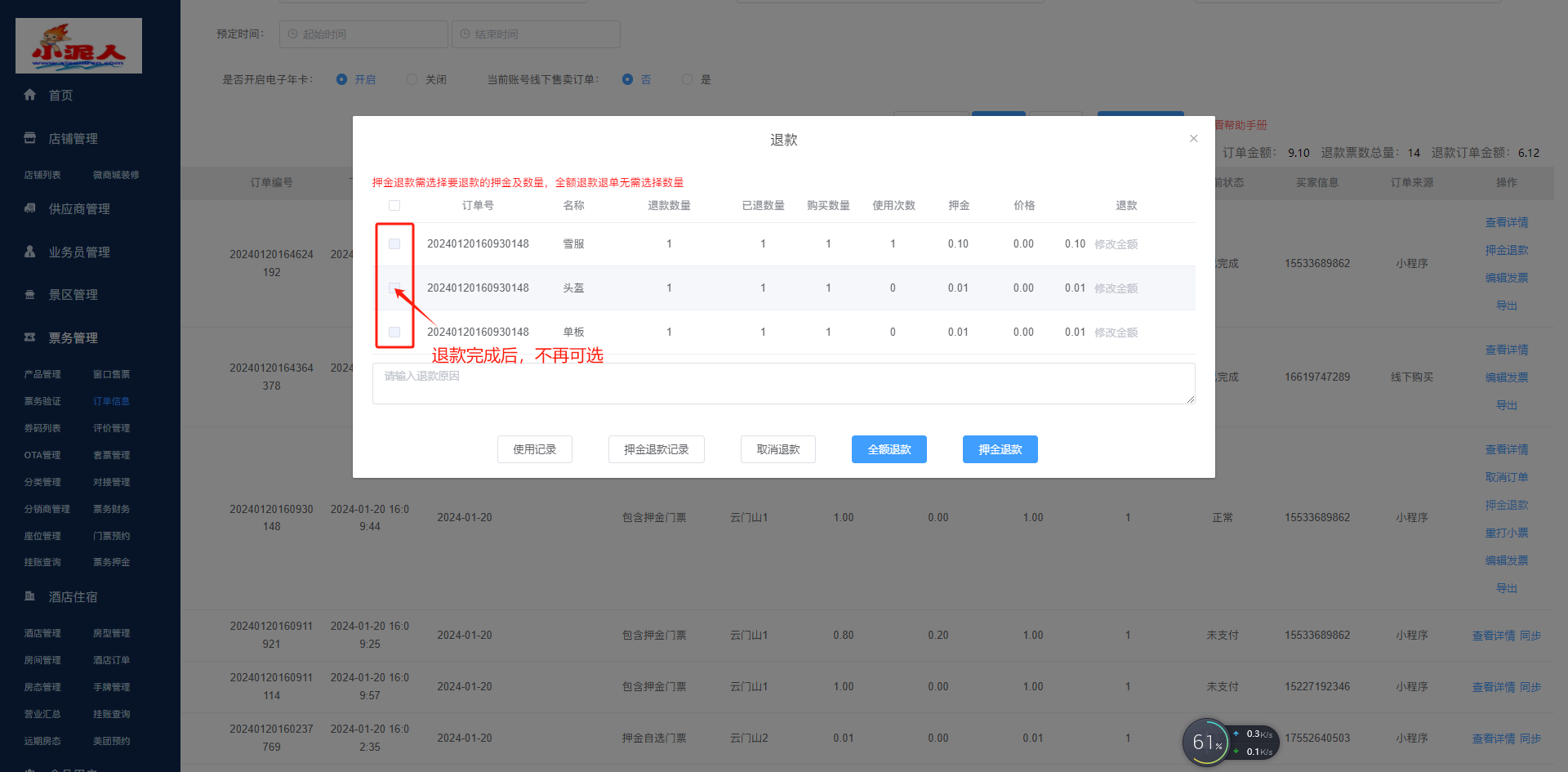Image resolution: width=1568 pixels, height=772 pixels.
Task: Open 窗口售票 in the sidebar submenu
Action: point(111,374)
